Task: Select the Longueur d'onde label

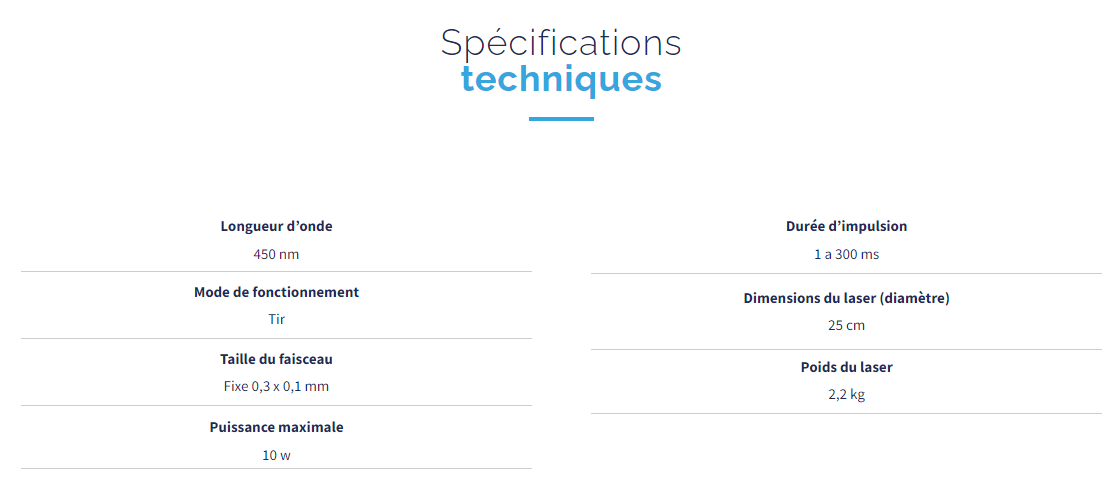Action: (x=276, y=226)
